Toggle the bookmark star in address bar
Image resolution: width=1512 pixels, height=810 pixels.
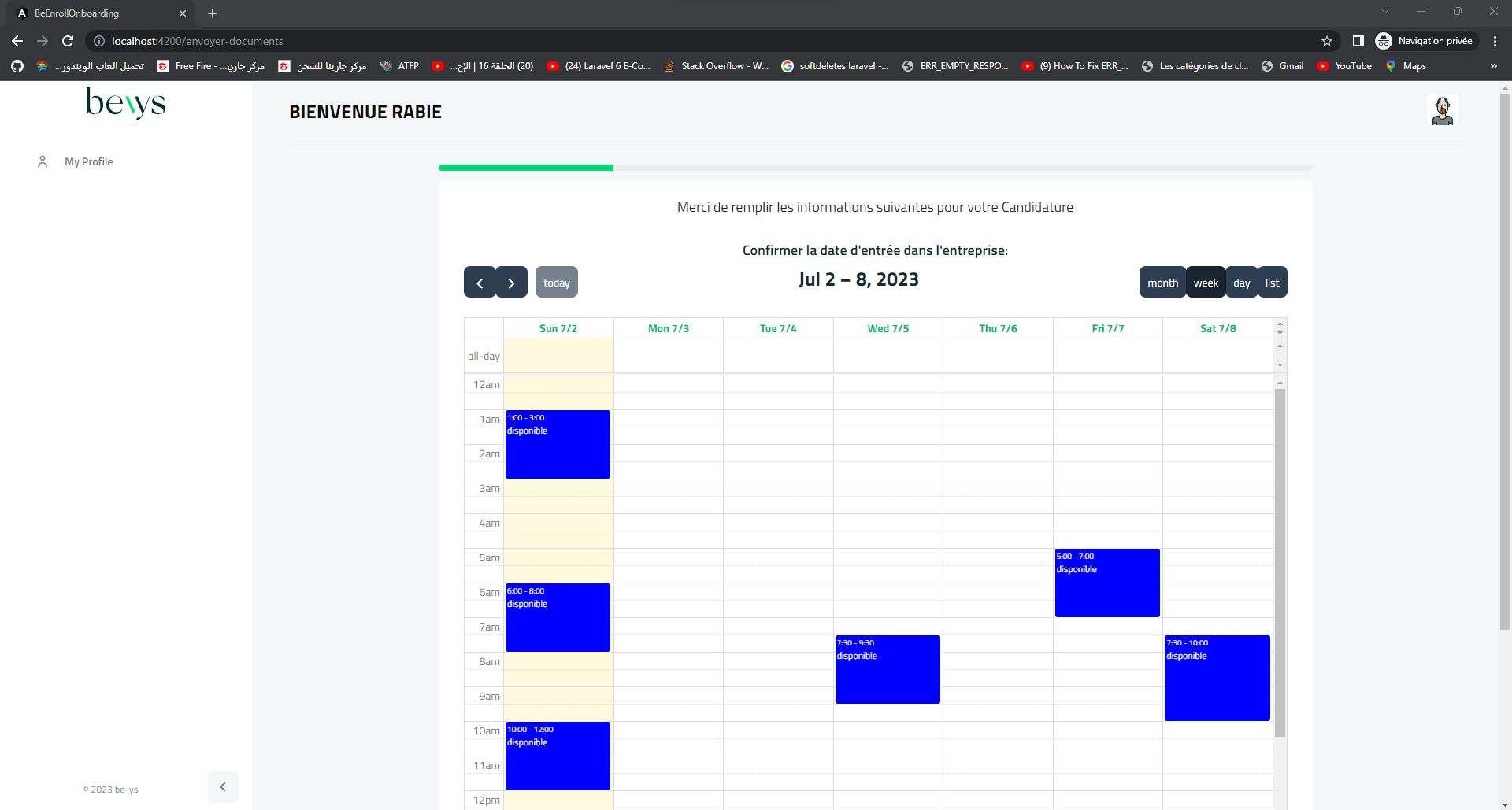click(x=1327, y=41)
